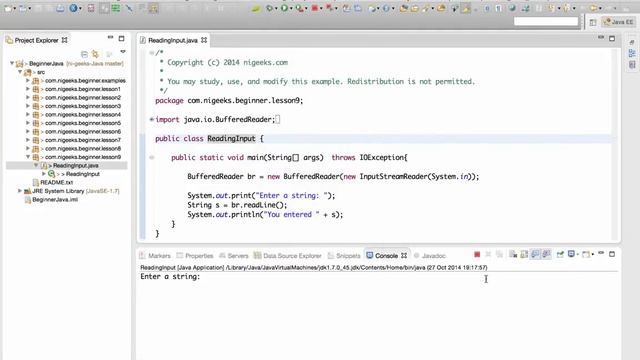Select BeginnerJava.iml file
Screen dimensions: 640x360
click(x=55, y=200)
